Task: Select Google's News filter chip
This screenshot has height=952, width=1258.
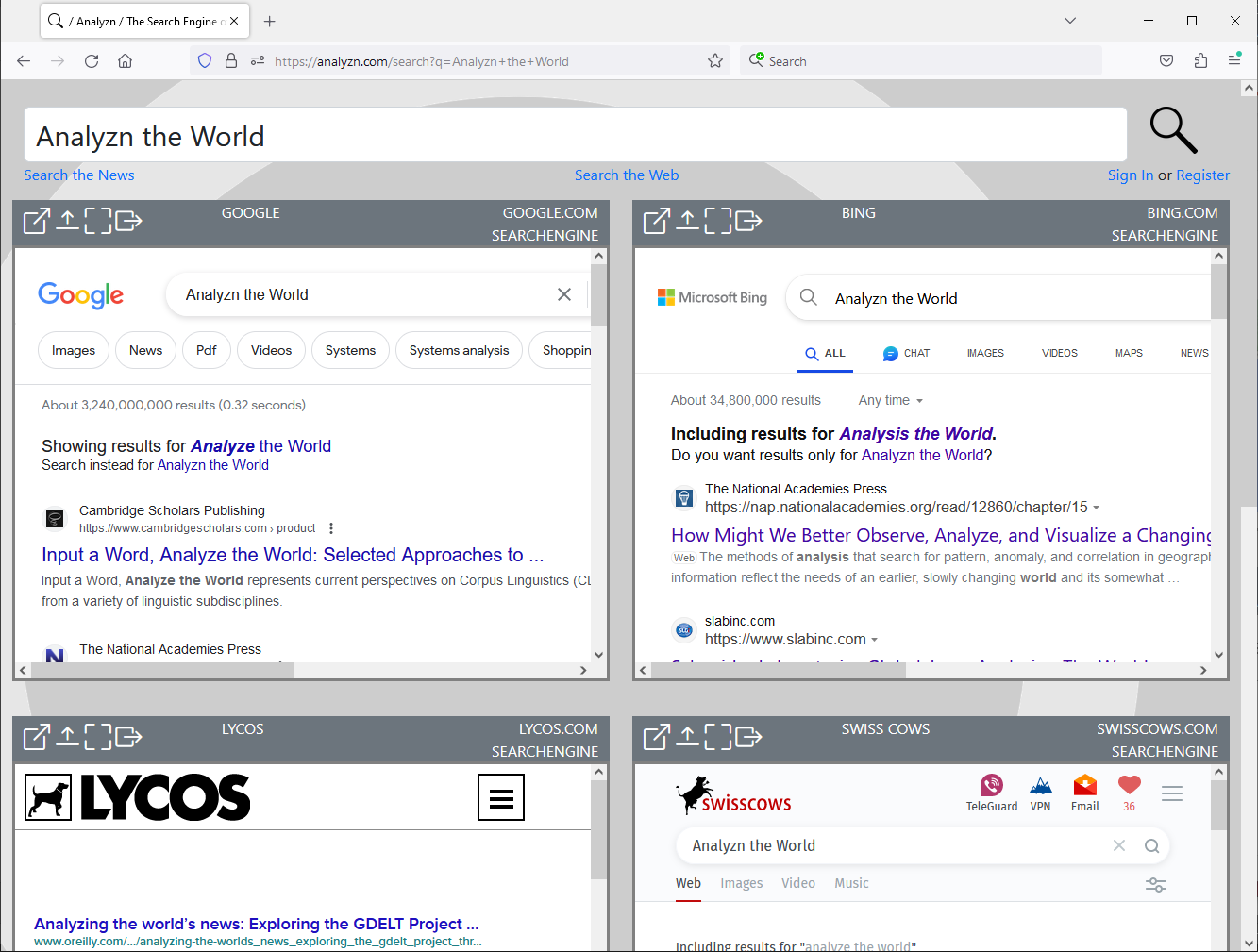Action: [x=145, y=350]
